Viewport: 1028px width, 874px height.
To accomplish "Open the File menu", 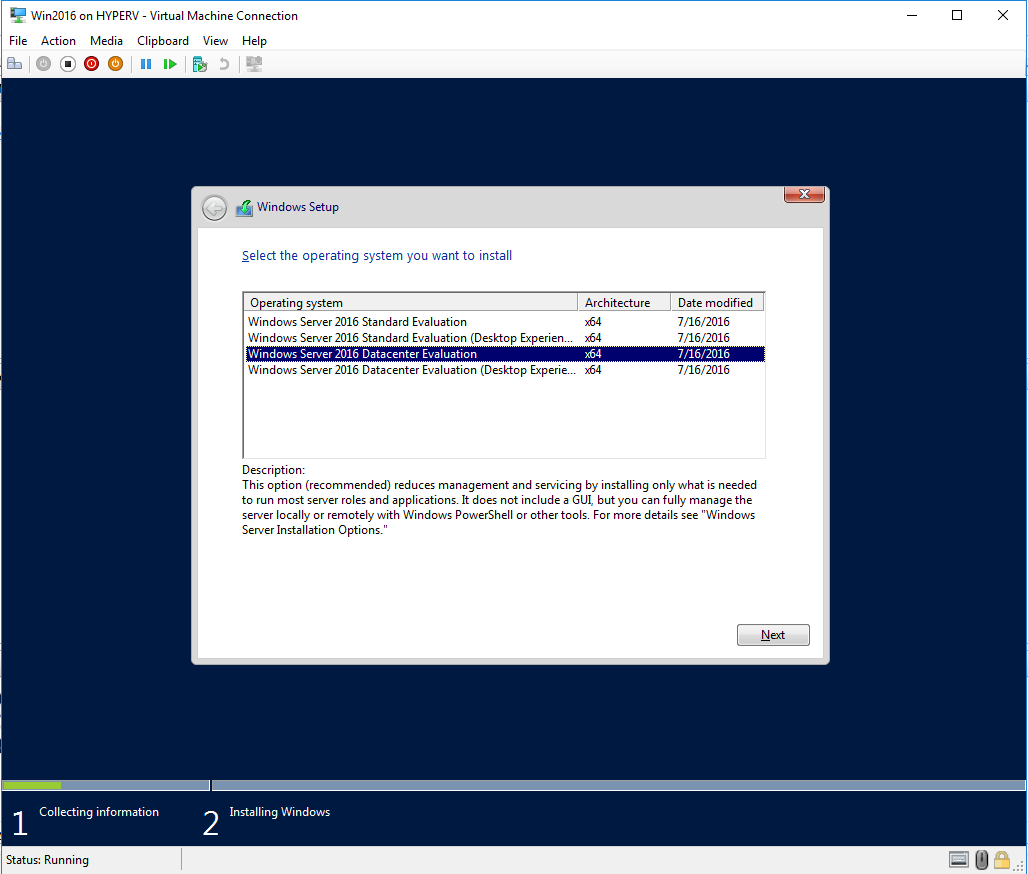I will pyautogui.click(x=18, y=41).
